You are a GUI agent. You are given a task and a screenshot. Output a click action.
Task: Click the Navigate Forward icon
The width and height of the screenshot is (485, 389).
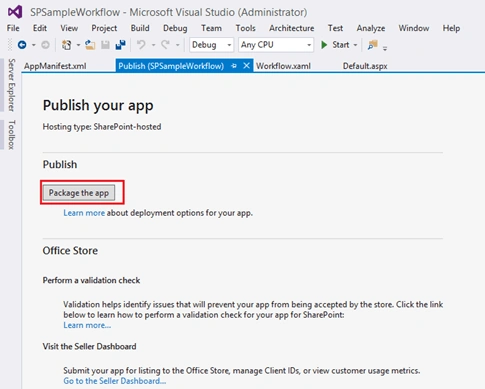45,45
